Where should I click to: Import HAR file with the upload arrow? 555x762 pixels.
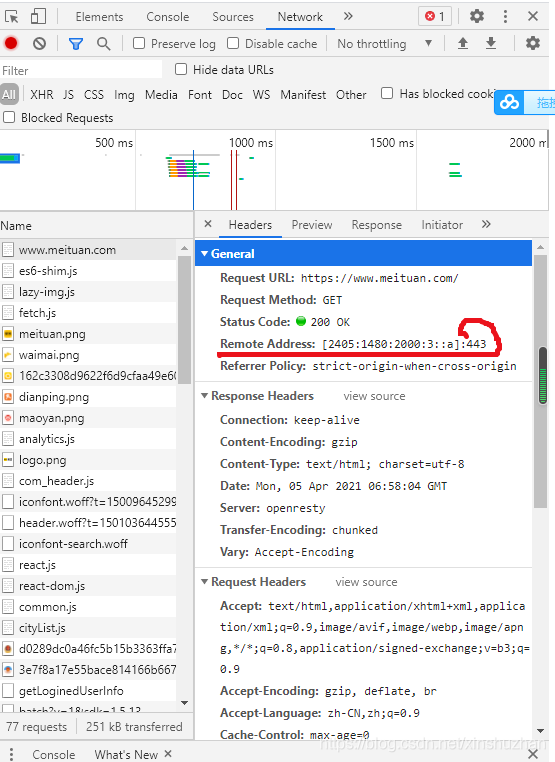coord(463,43)
